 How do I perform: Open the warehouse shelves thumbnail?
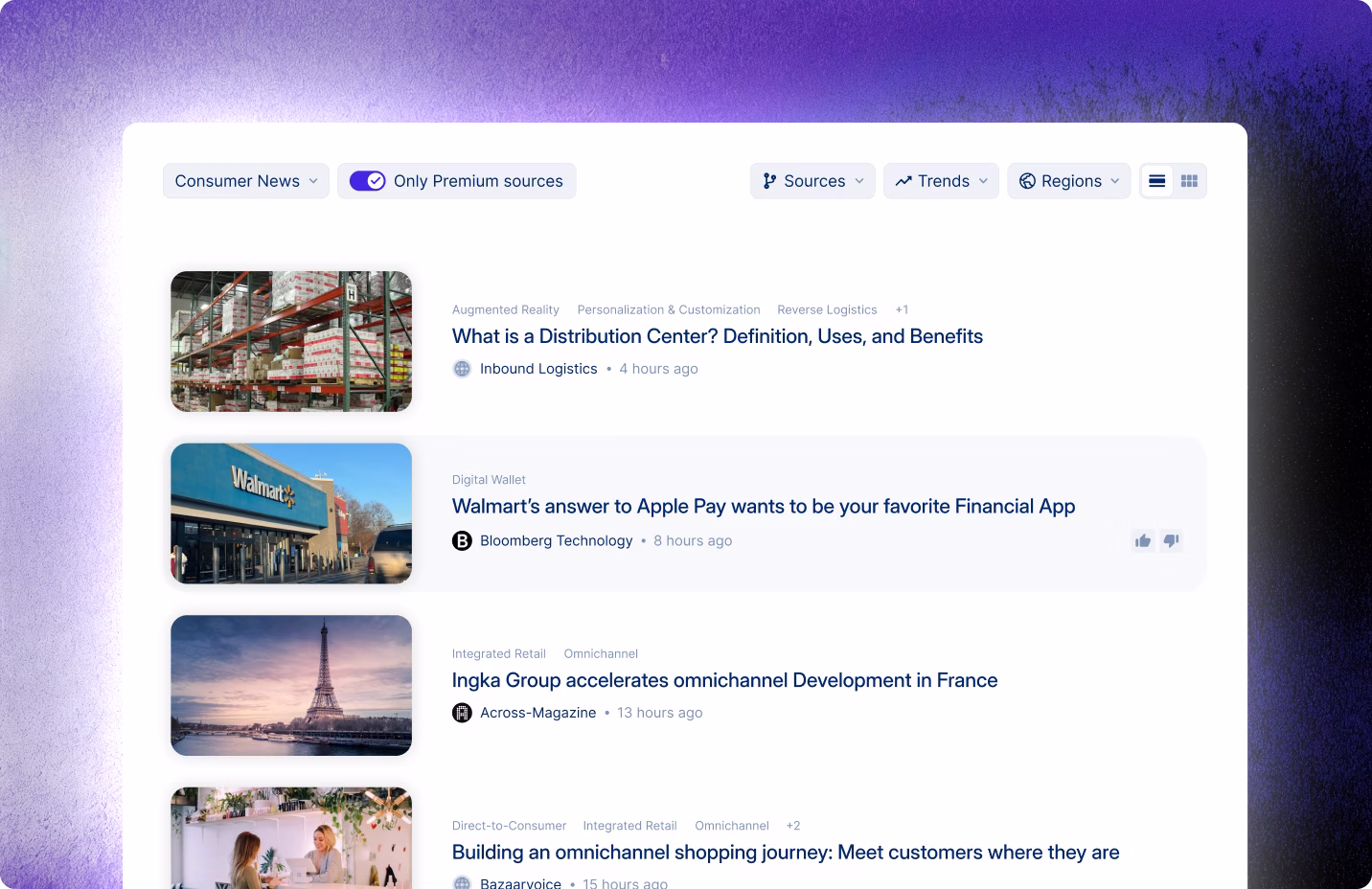291,342
